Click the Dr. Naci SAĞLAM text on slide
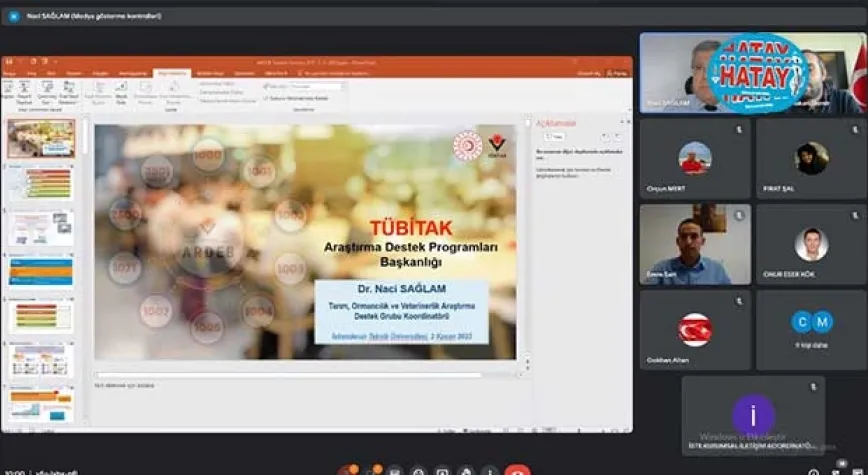This screenshot has height=475, width=868. tap(401, 288)
